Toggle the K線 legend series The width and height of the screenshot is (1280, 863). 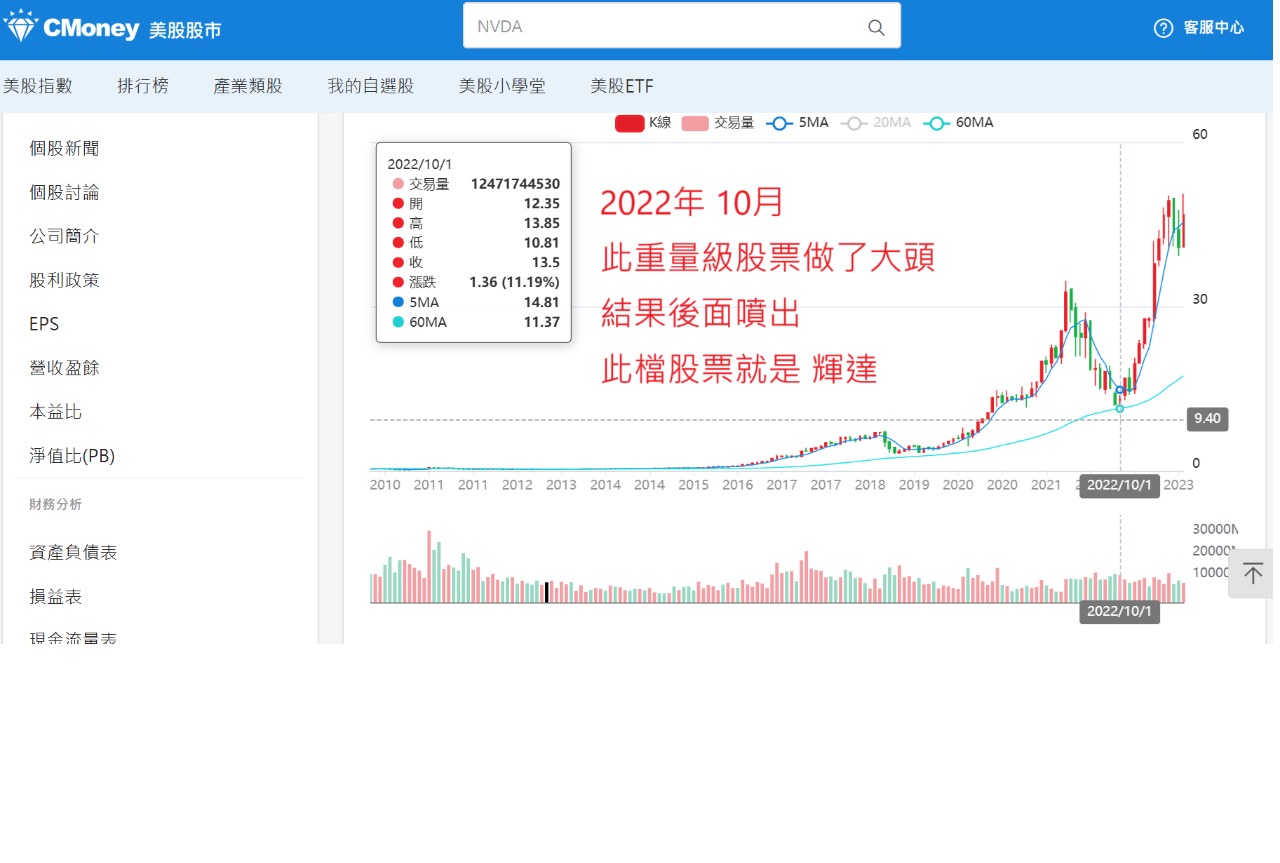(643, 123)
